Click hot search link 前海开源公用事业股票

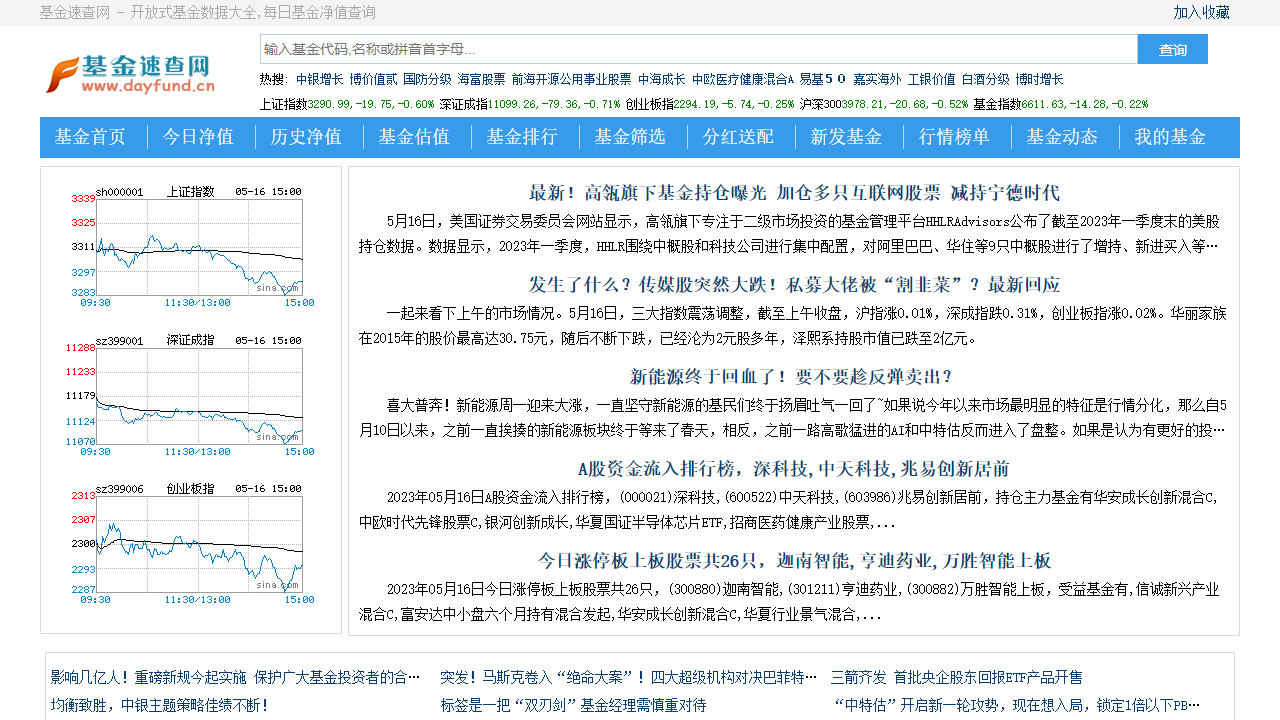pyautogui.click(x=571, y=79)
